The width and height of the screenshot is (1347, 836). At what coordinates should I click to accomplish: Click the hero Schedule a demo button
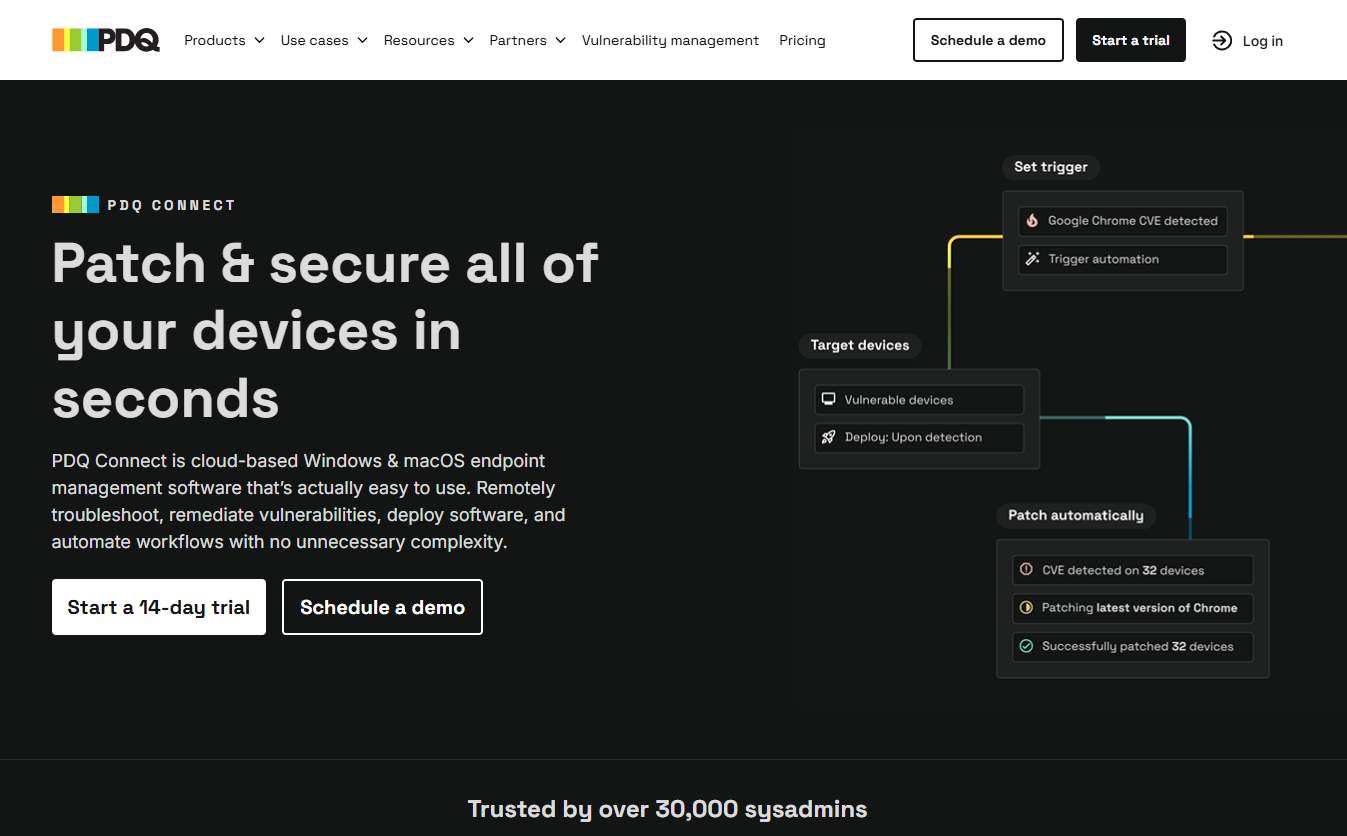(x=382, y=607)
